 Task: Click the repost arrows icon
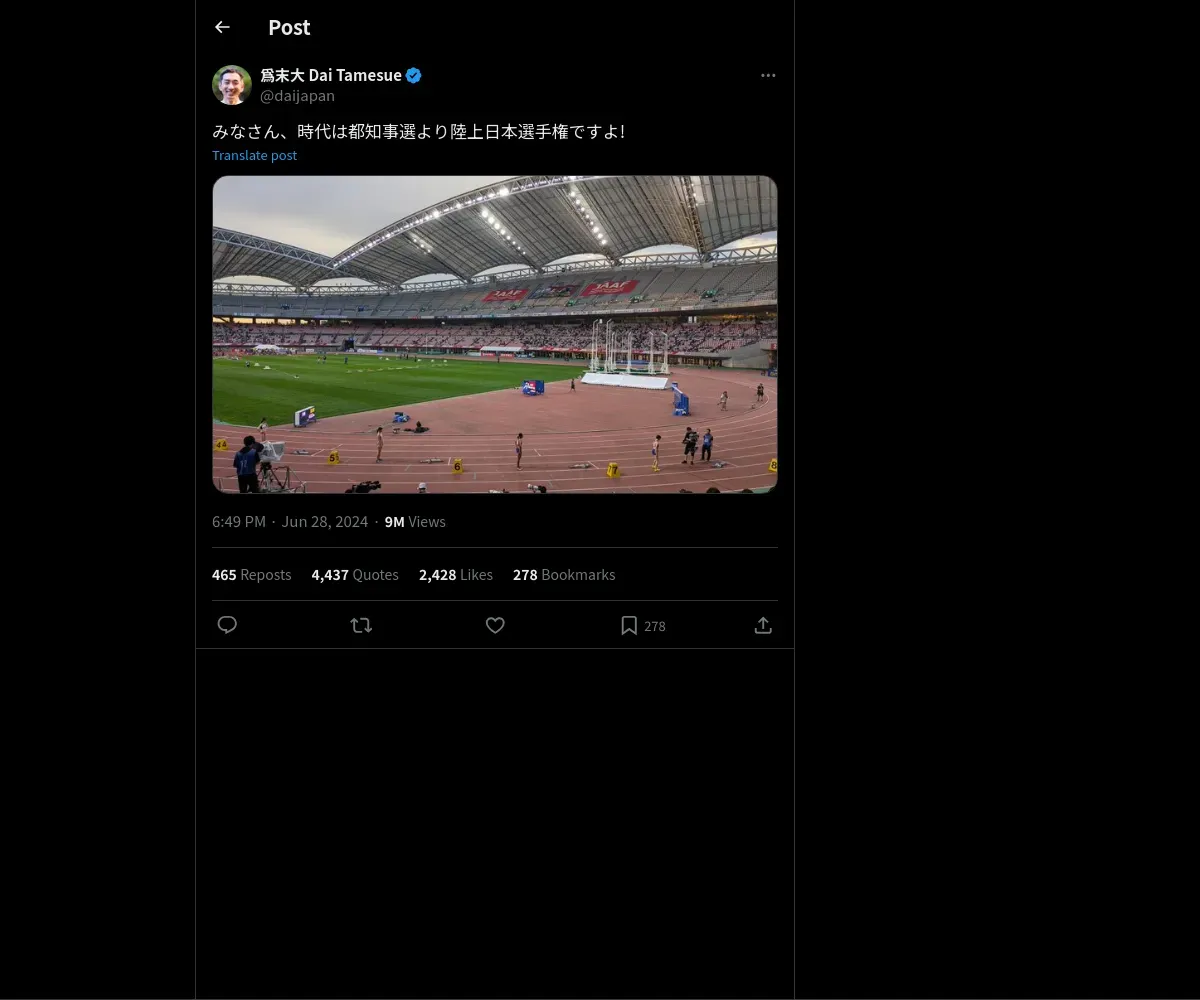(x=361, y=625)
